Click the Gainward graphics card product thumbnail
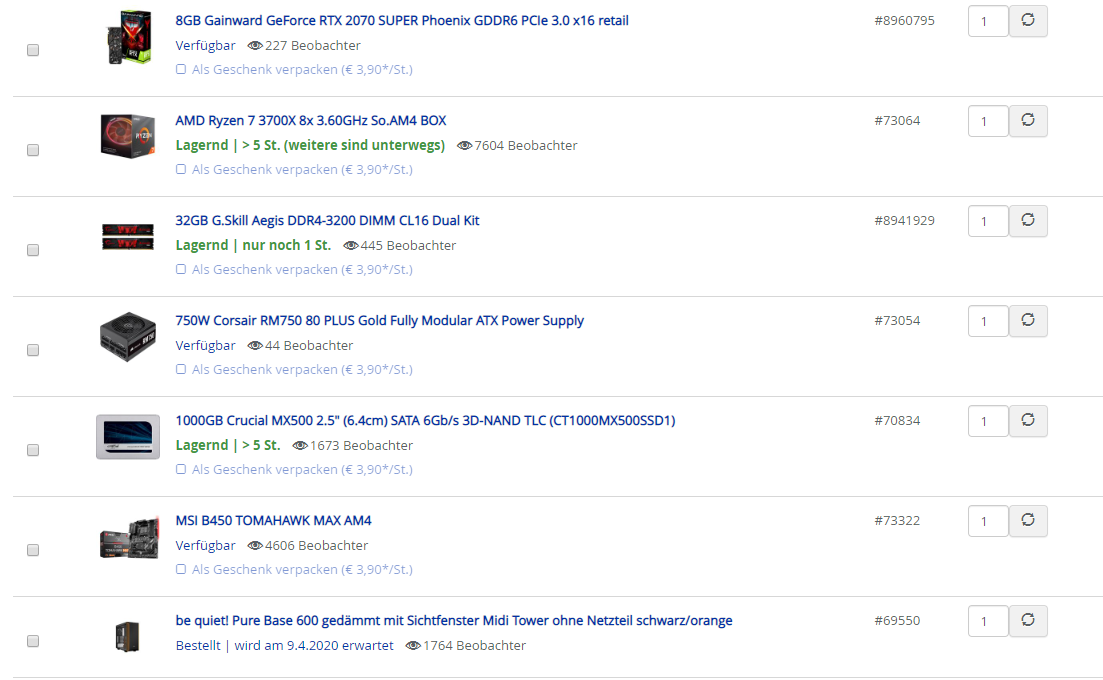1103x680 pixels. point(128,37)
